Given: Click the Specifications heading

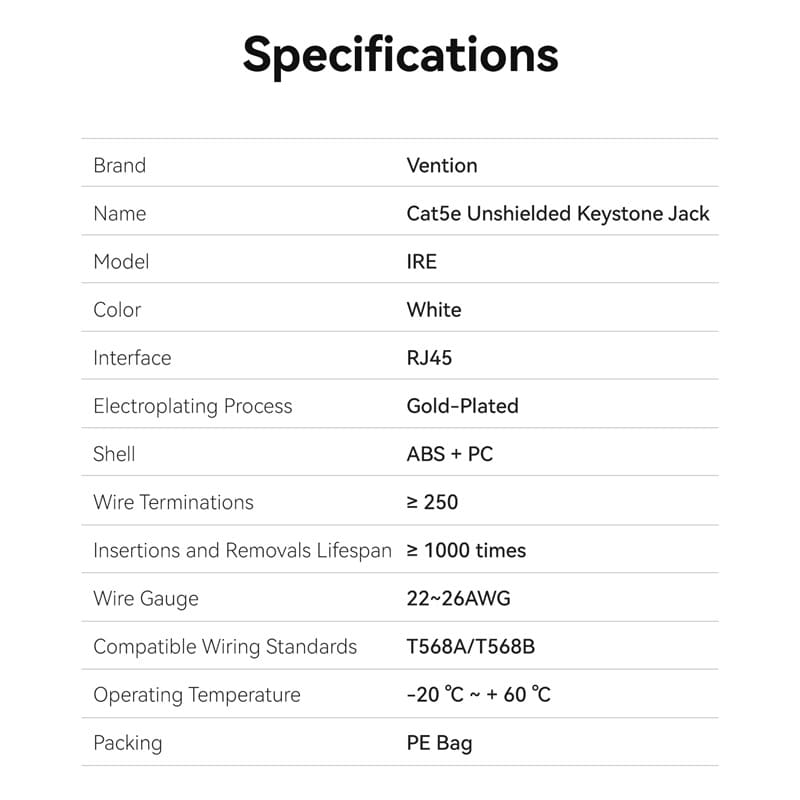Looking at the screenshot, I should [x=400, y=54].
